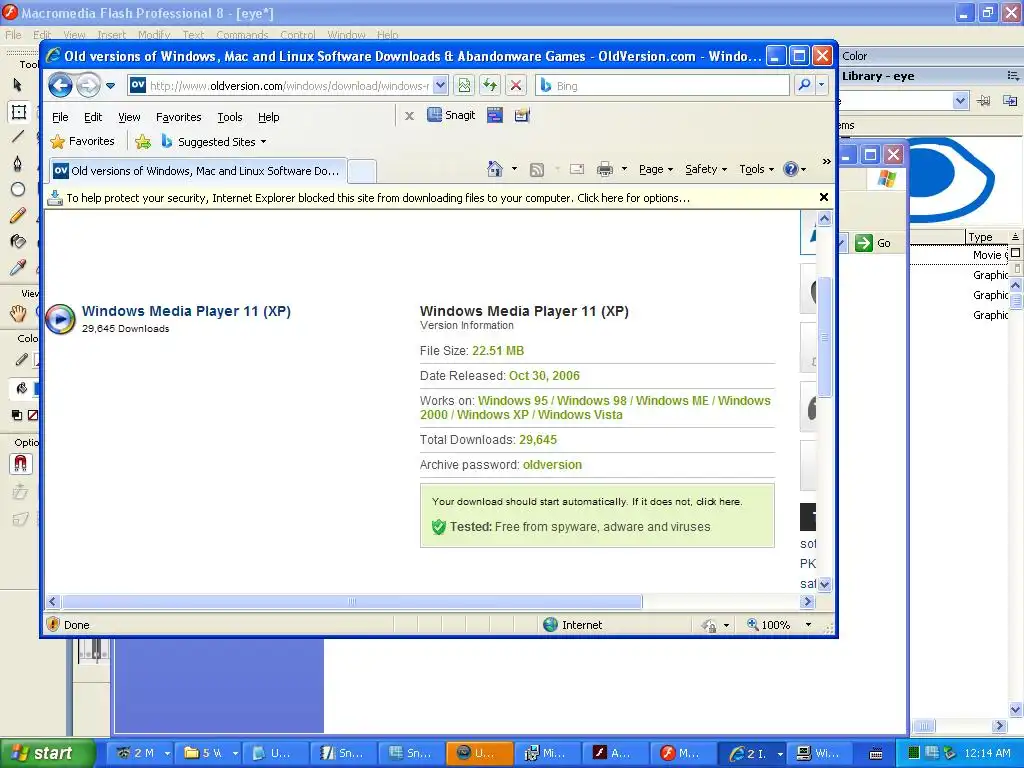Open the IE Tools menu
1024x768 pixels.
pyautogui.click(x=229, y=117)
